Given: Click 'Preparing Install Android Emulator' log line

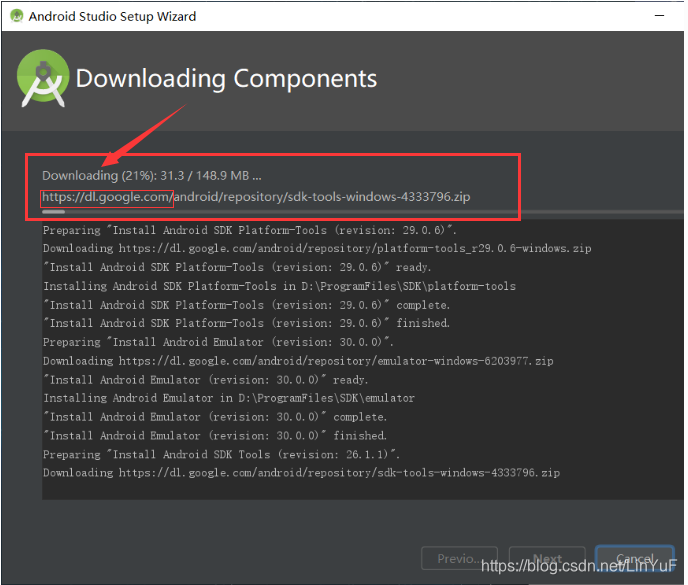Looking at the screenshot, I should (218, 342).
